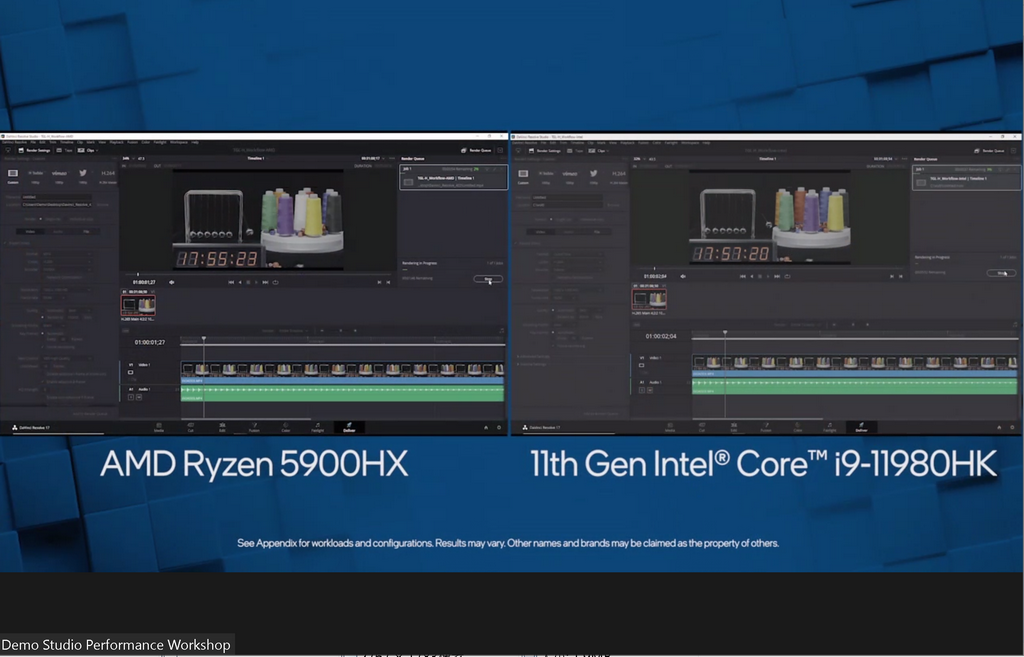Screen dimensions: 1024x657
Task: Switch to File tab in AMD render settings
Action: click(x=86, y=232)
